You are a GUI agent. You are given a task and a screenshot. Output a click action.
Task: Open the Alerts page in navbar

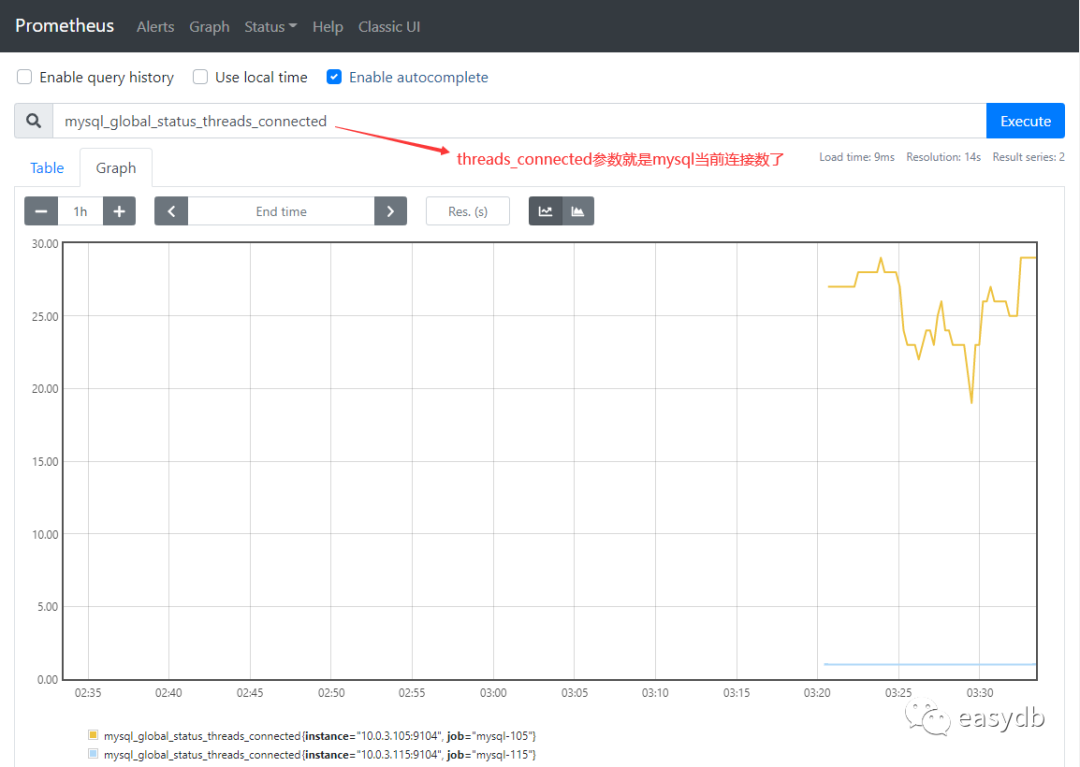[x=155, y=27]
